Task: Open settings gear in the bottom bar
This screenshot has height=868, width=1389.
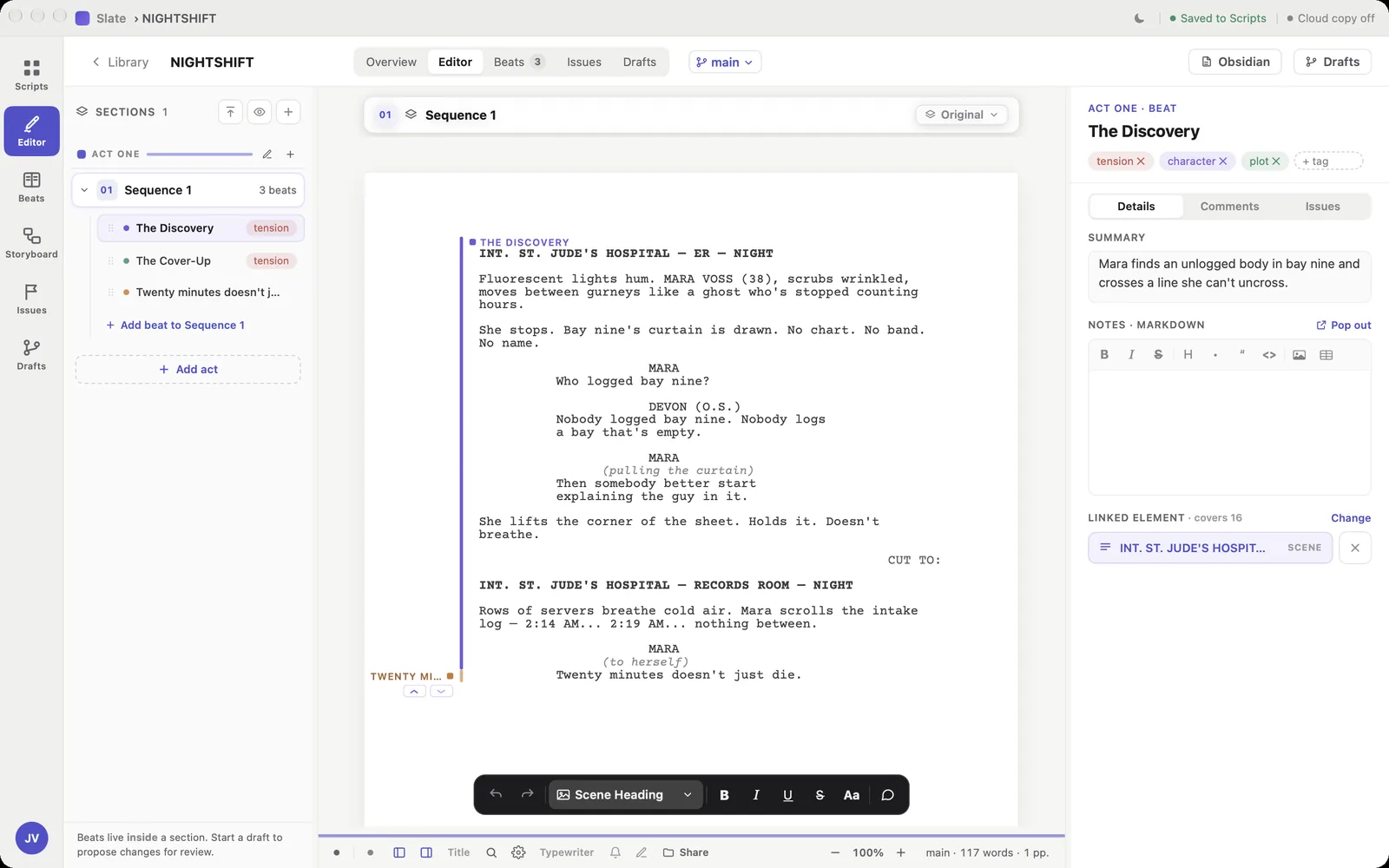Action: click(x=518, y=852)
